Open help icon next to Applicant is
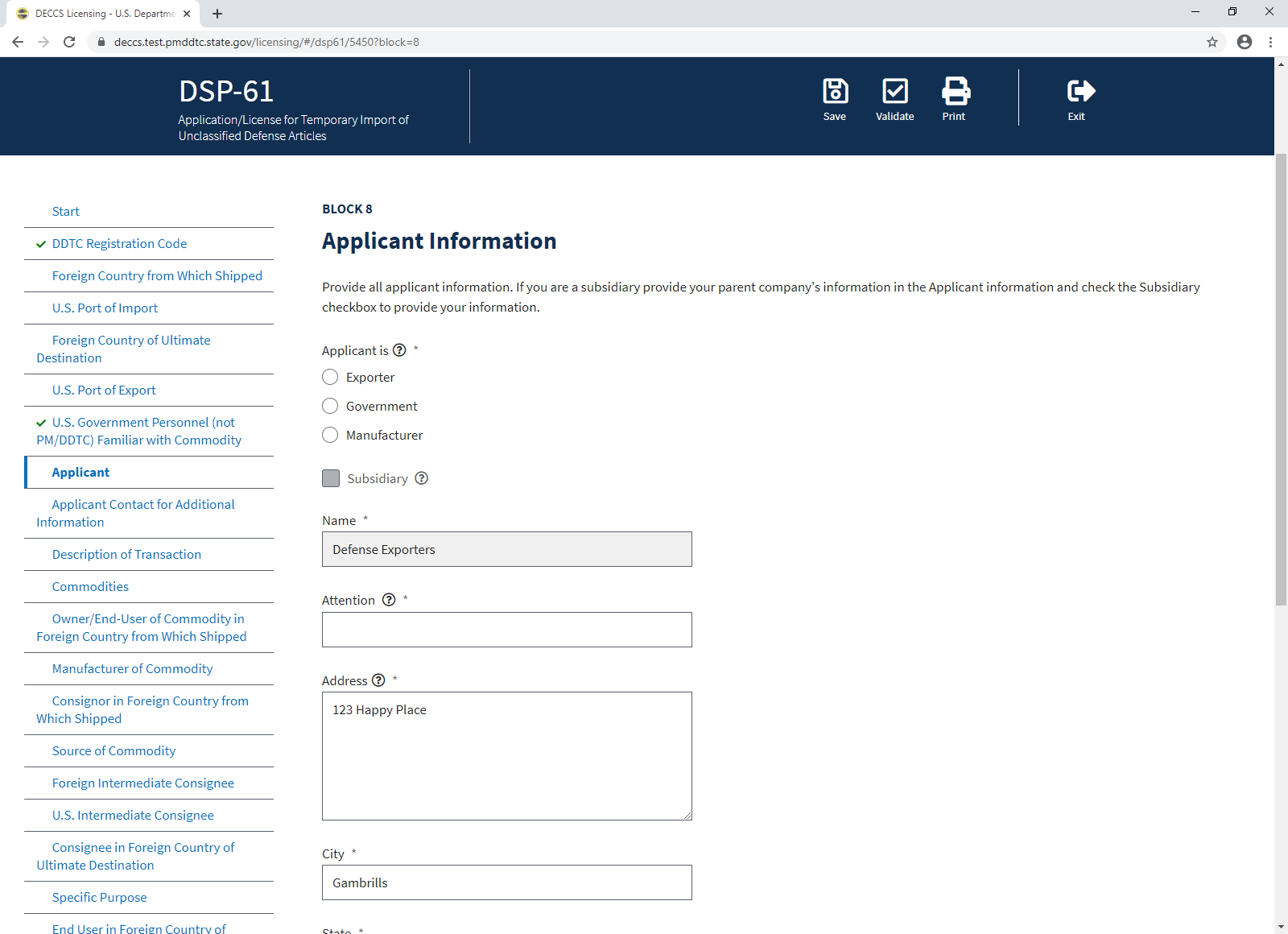The height and width of the screenshot is (934, 1288). coord(399,350)
